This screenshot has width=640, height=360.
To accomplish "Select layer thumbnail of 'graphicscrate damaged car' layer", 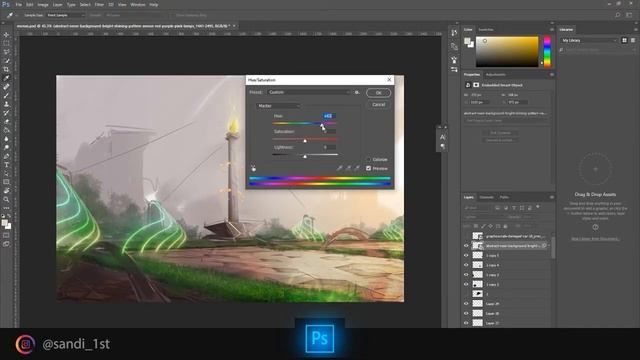I will click(477, 236).
